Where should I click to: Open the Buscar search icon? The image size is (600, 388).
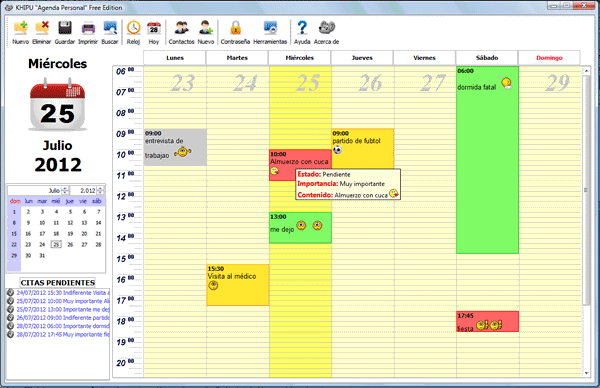tap(110, 28)
